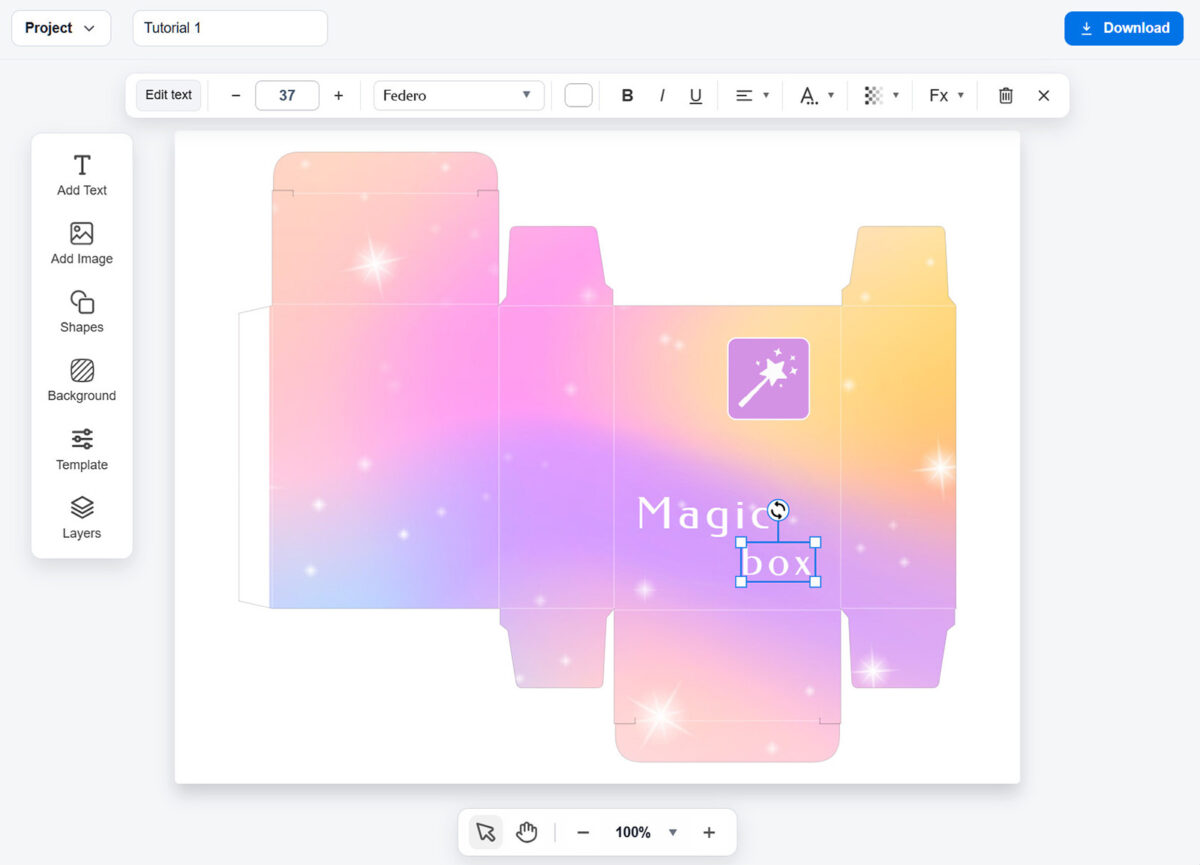Click the selected box text element
1200x865 pixels.
778,562
